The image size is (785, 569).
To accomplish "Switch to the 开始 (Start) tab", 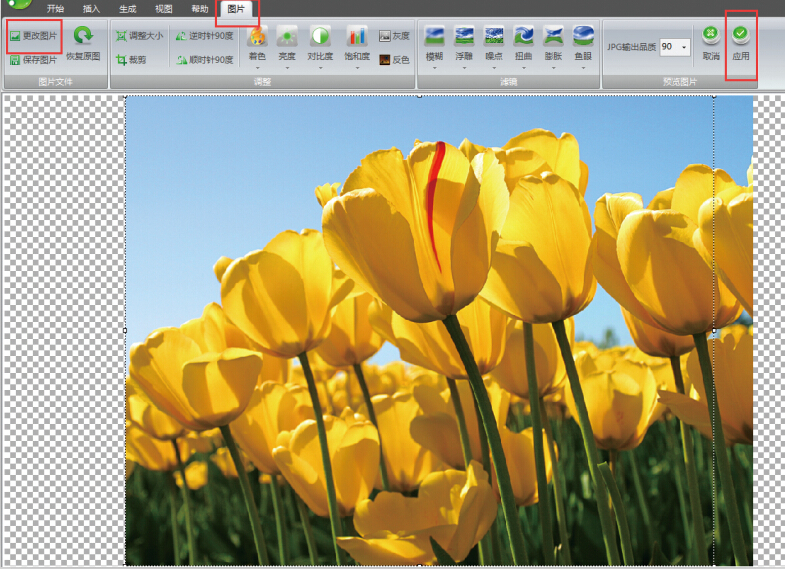I will [x=55, y=9].
